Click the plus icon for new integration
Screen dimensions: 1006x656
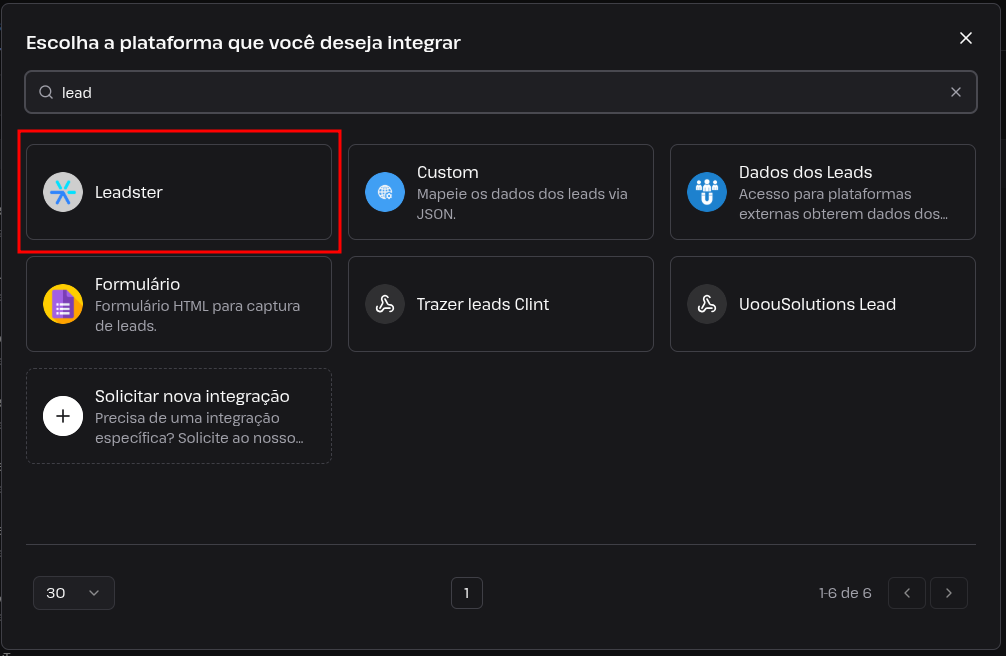[63, 416]
